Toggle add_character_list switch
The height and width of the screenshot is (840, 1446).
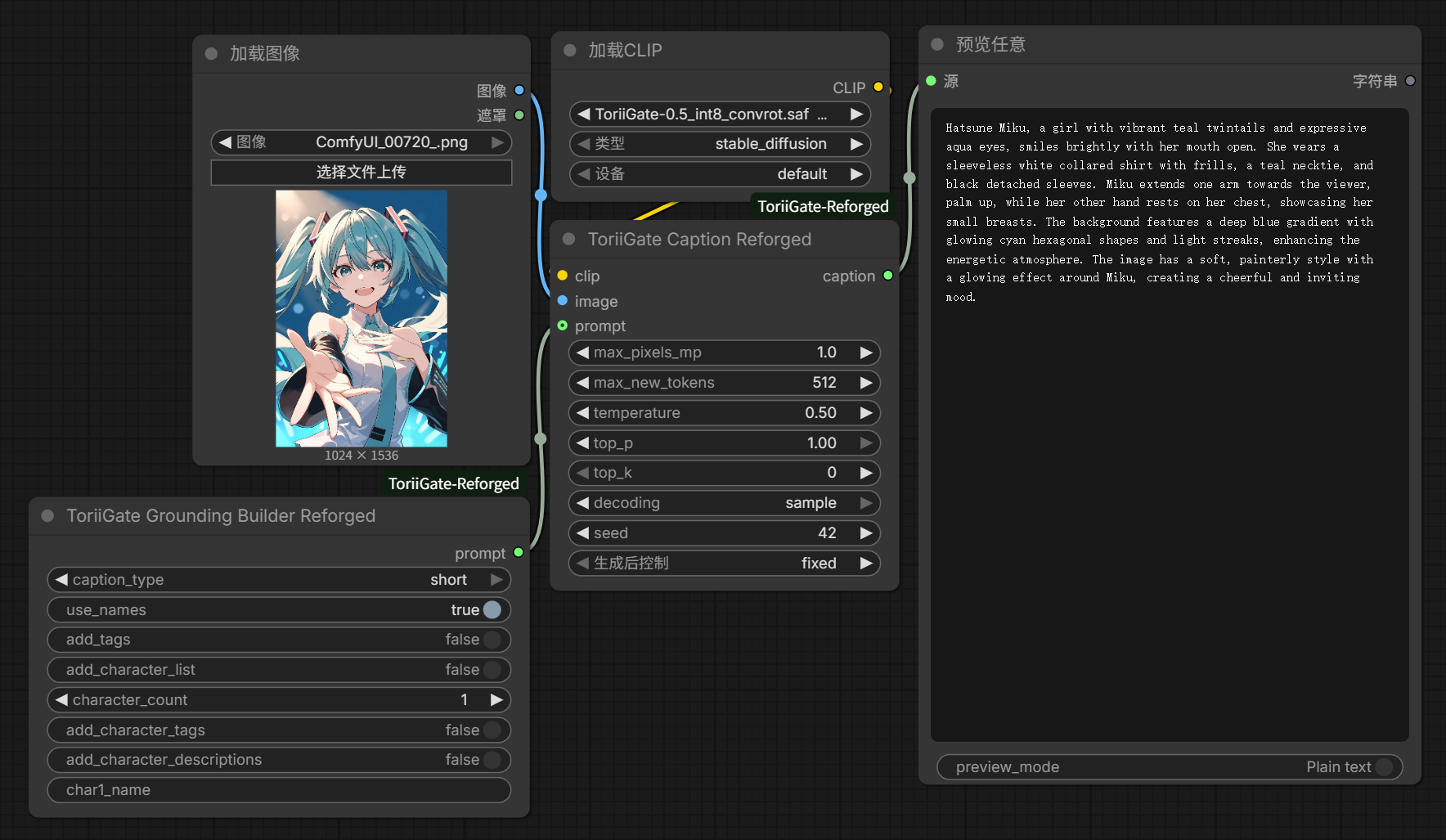[x=492, y=670]
